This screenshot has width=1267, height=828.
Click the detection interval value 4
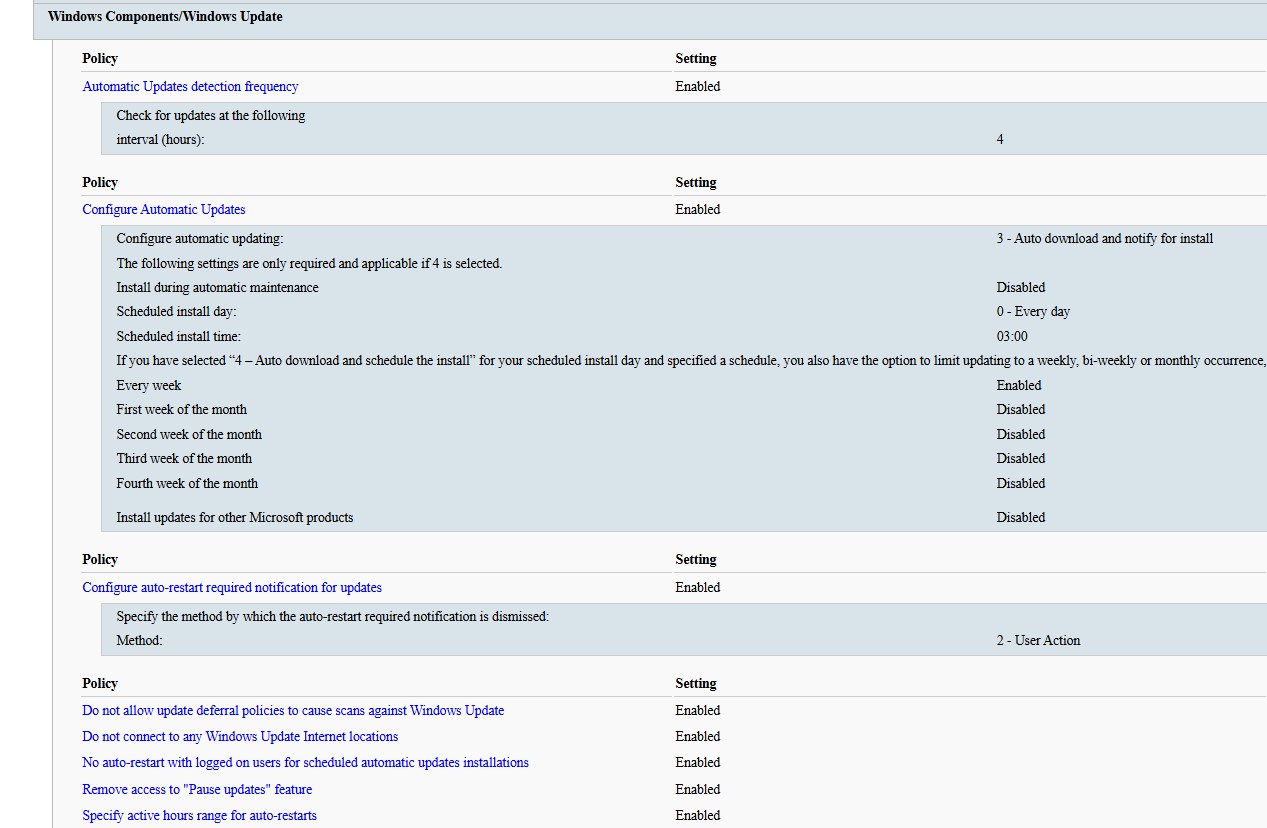click(x=1000, y=140)
